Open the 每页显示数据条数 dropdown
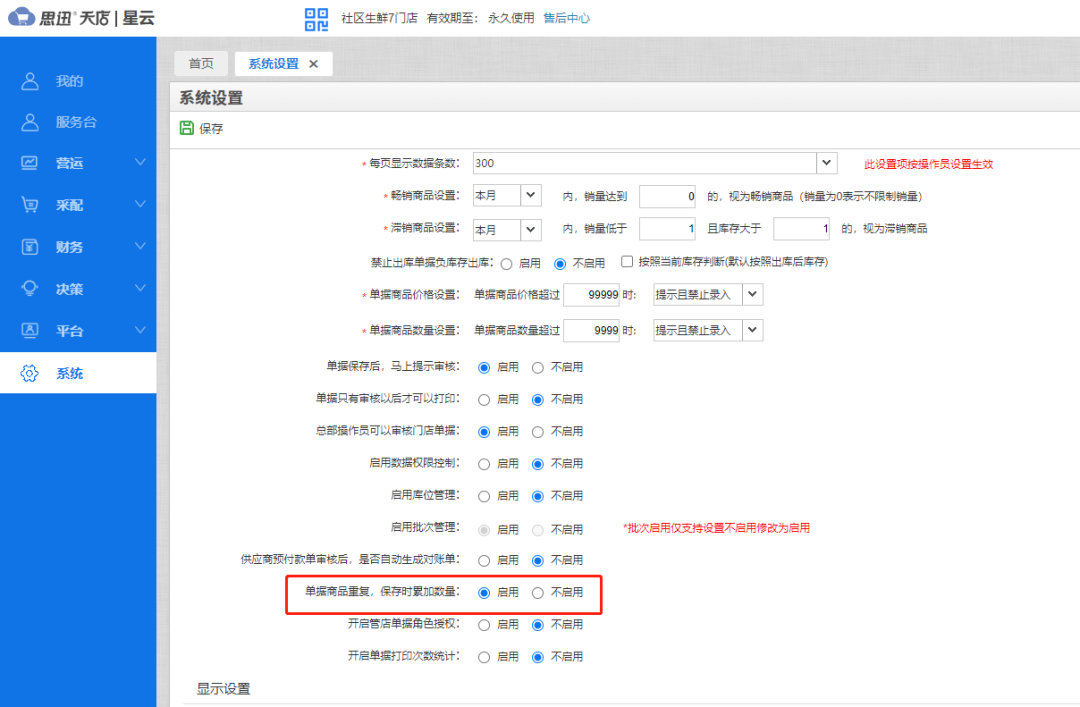This screenshot has width=1080, height=707. coord(827,161)
